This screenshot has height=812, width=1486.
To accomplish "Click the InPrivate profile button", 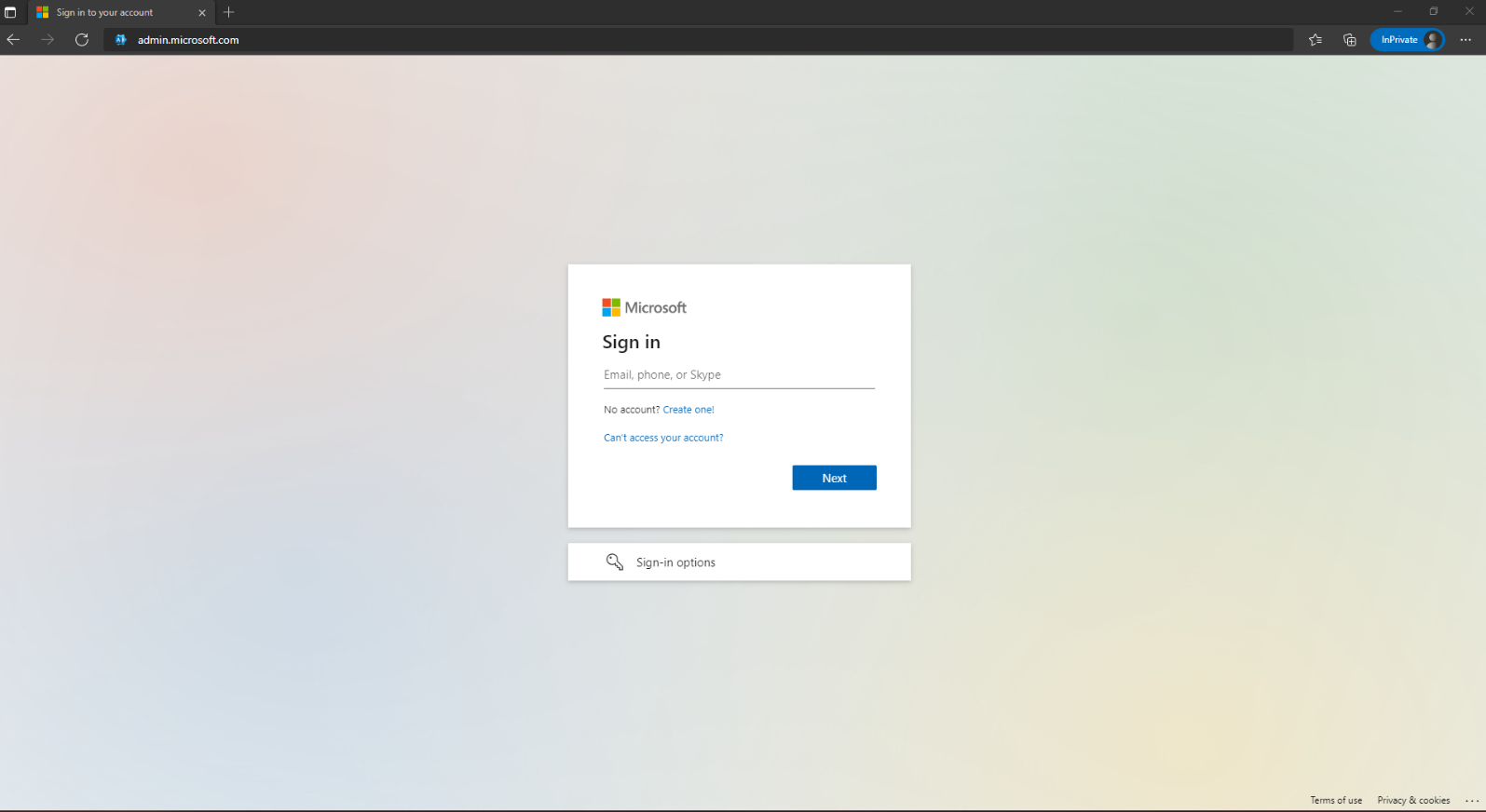I will click(1408, 39).
